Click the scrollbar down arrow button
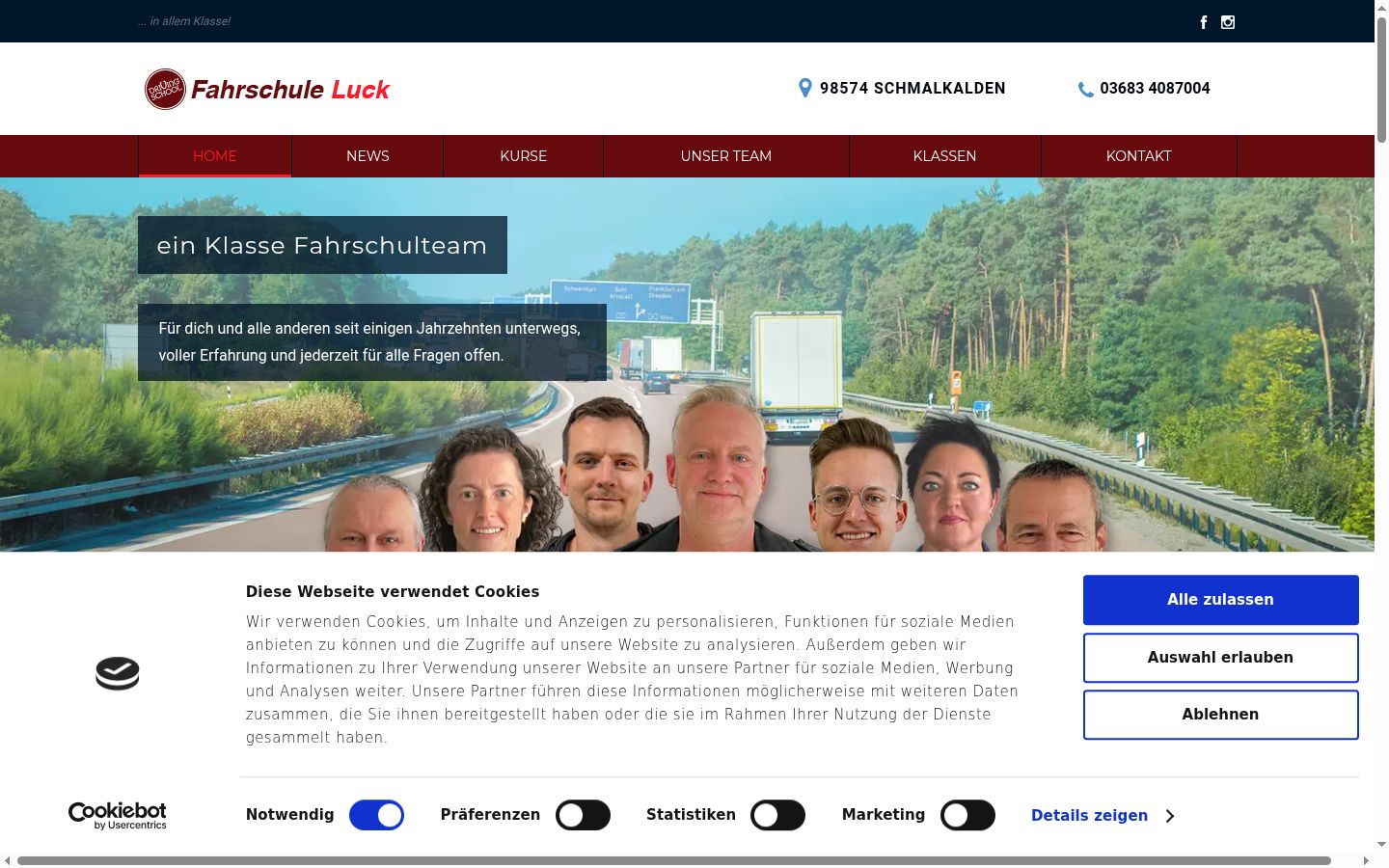 1381,845
